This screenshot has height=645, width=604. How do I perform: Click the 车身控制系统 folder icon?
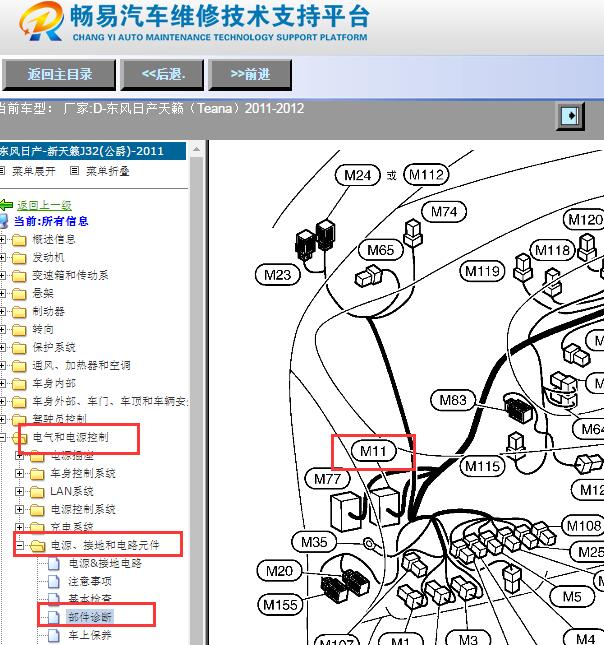[x=37, y=474]
